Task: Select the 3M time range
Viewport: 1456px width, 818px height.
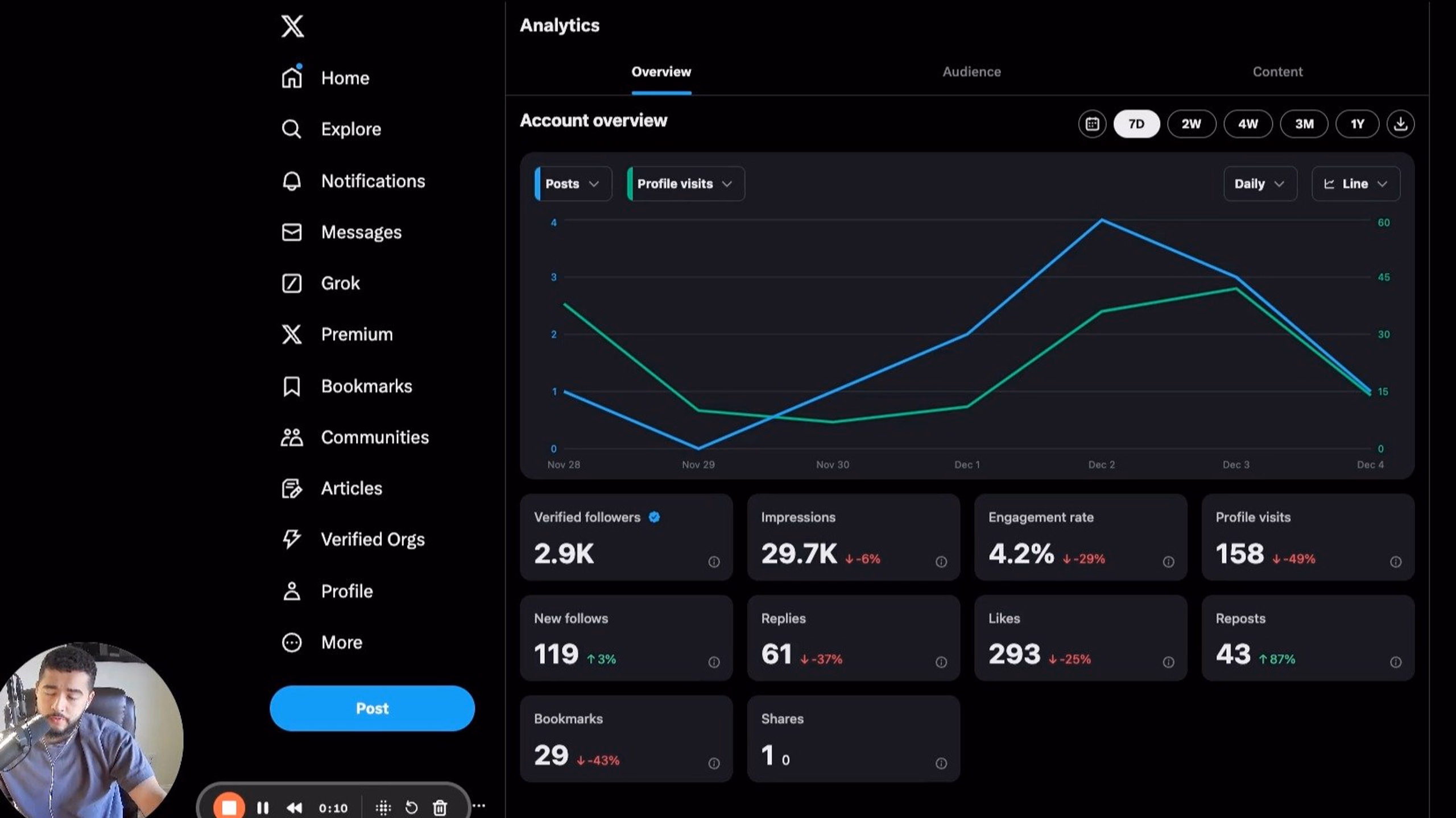Action: click(x=1304, y=124)
